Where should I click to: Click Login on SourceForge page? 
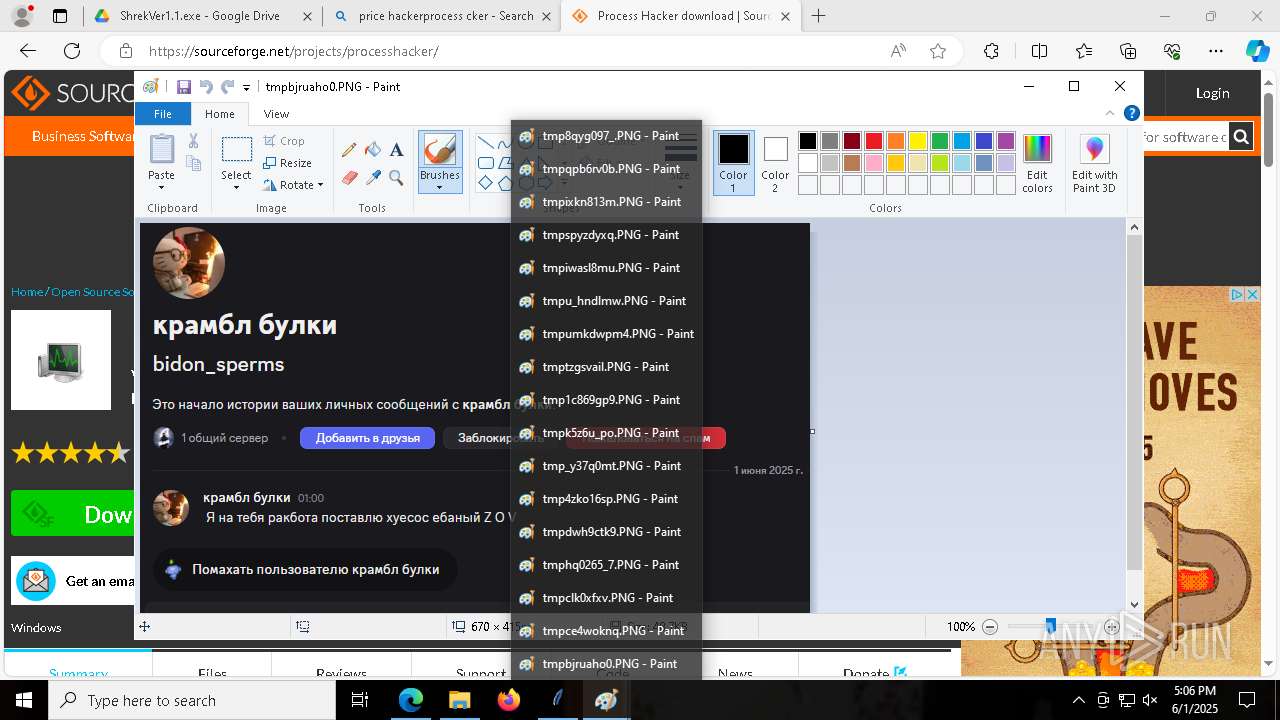point(1212,93)
